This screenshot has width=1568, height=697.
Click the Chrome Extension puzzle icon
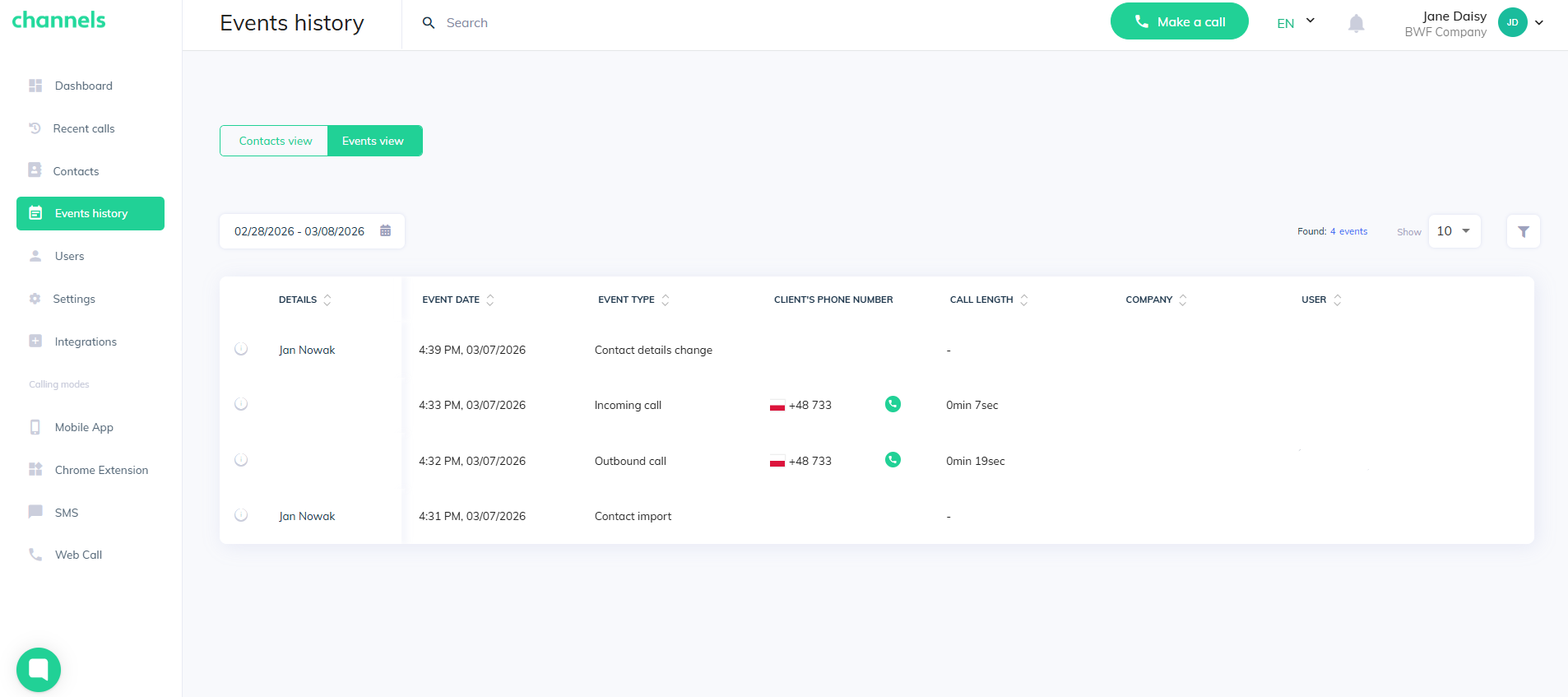coord(35,469)
